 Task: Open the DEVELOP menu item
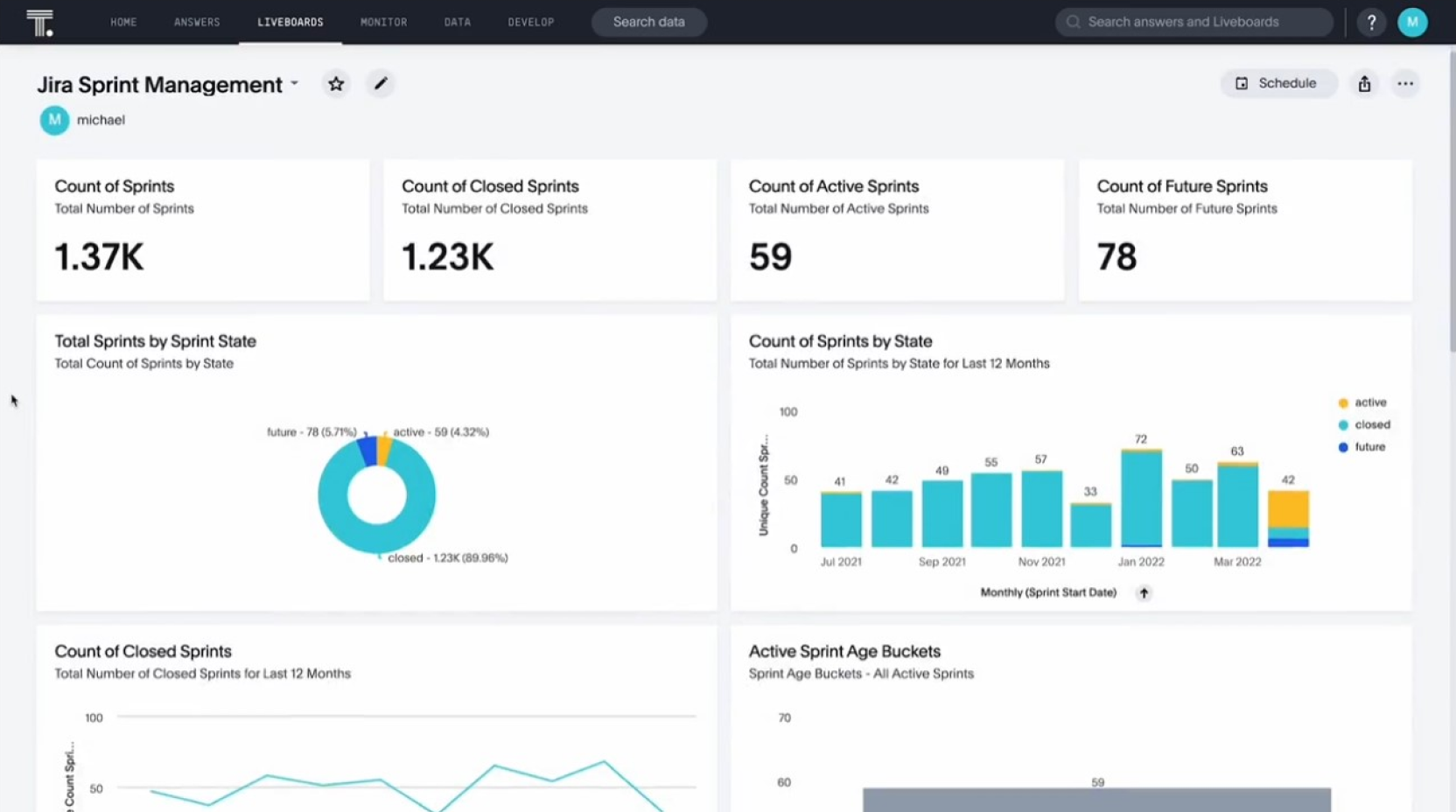point(530,22)
